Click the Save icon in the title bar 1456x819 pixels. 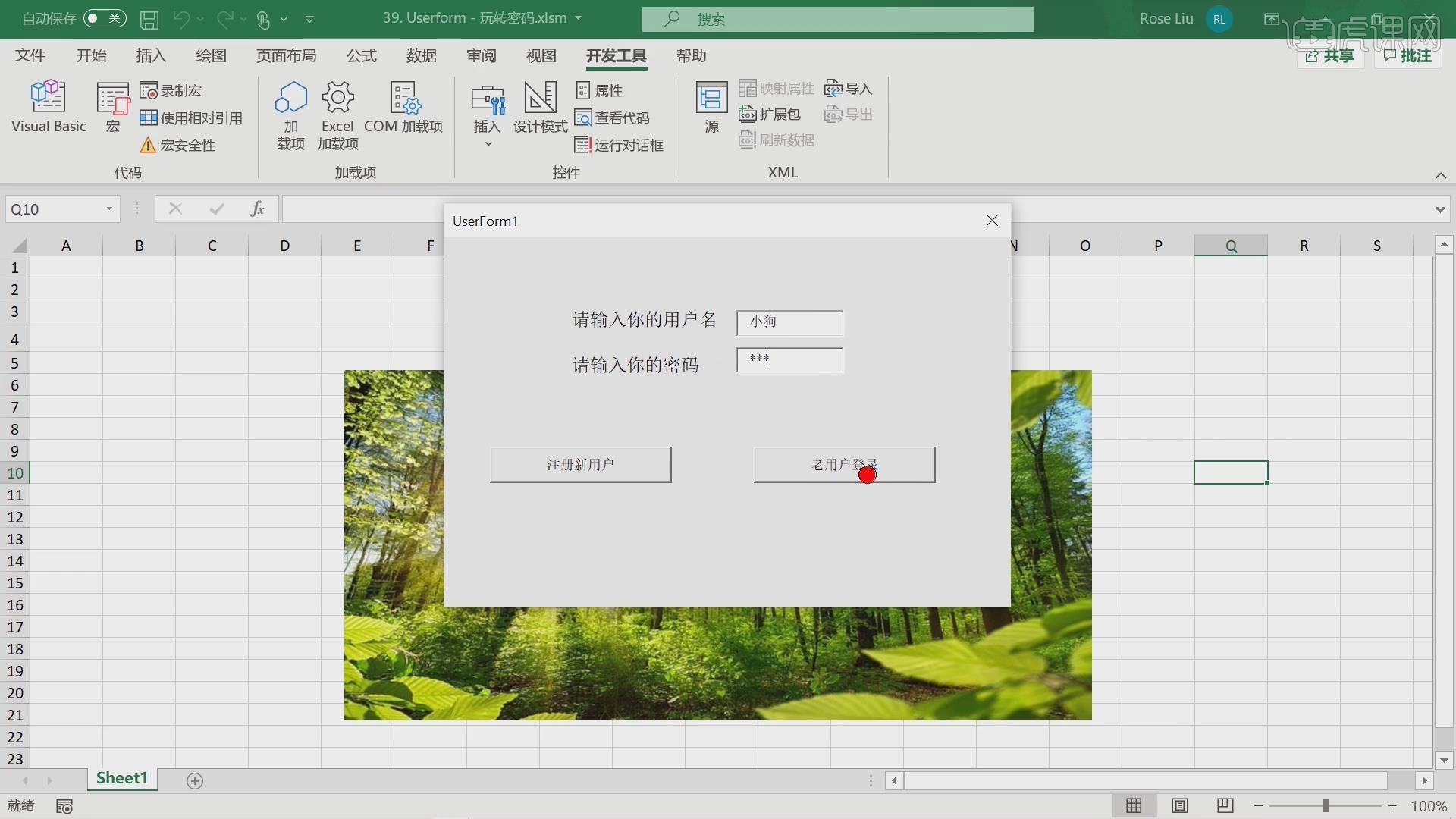pos(149,19)
